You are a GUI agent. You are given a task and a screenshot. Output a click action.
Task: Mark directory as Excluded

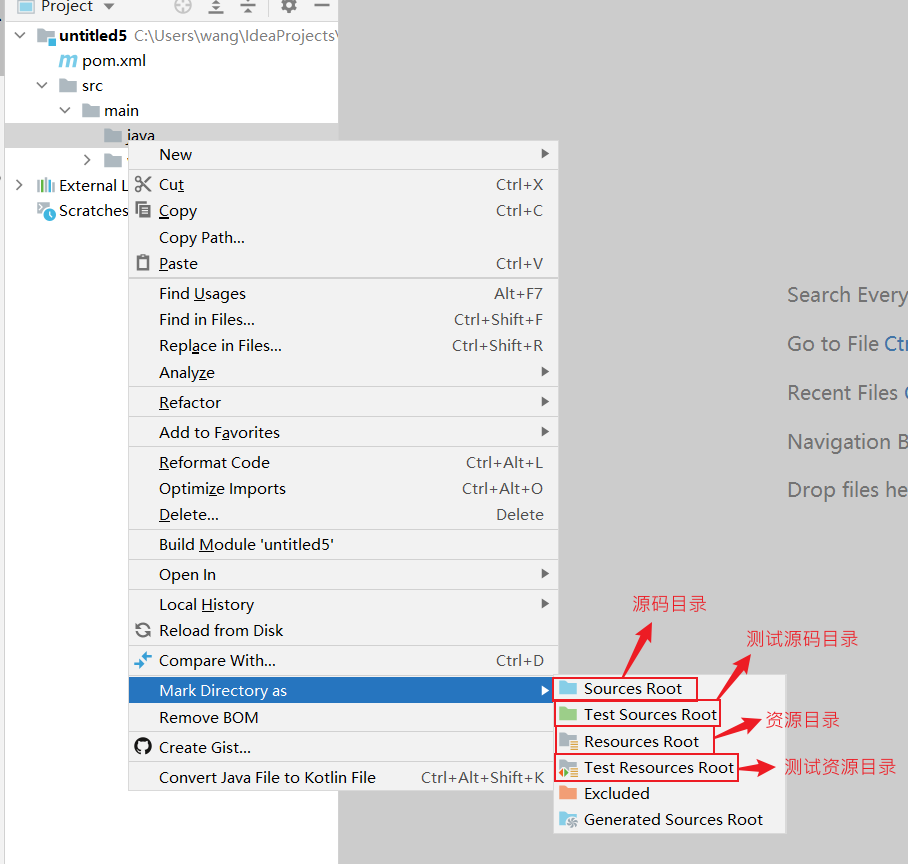(669, 793)
